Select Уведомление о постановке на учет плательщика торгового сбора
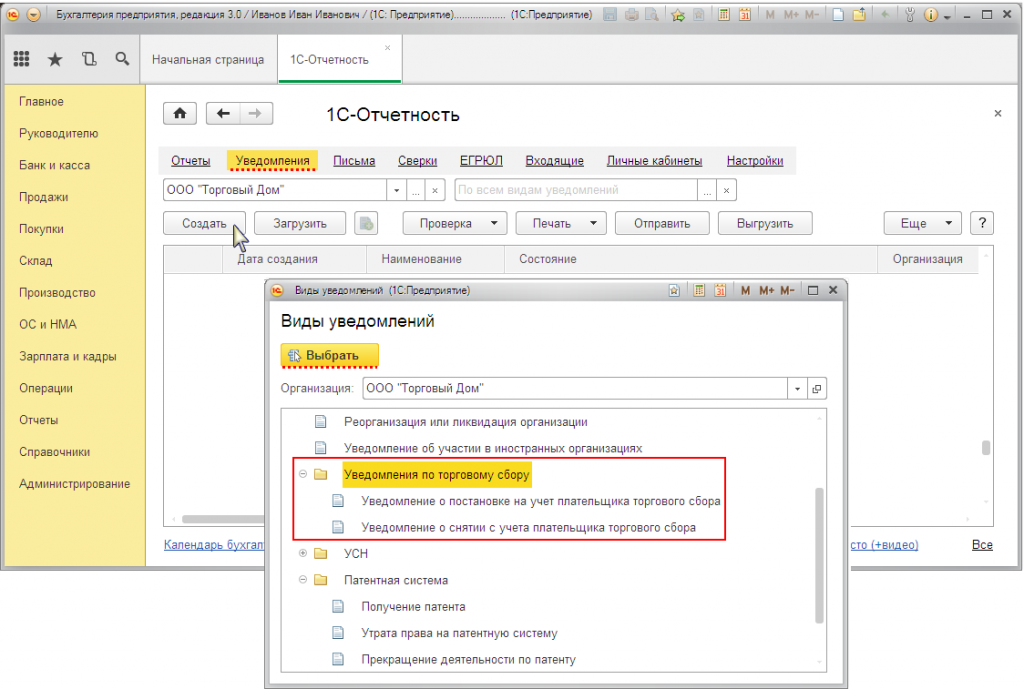Viewport: 1024px width, 689px height. click(x=541, y=501)
